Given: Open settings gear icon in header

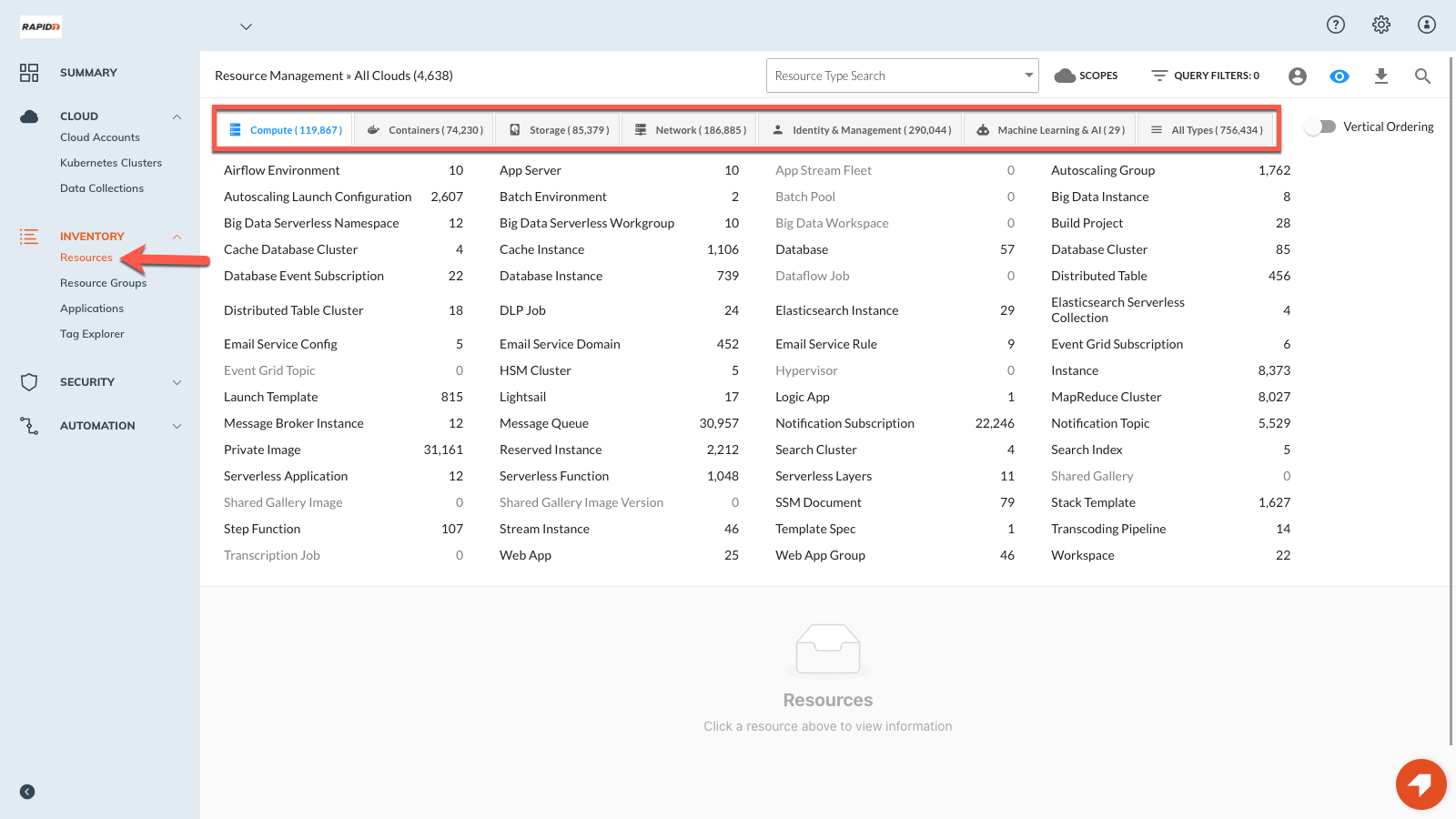Looking at the screenshot, I should coord(1380,25).
